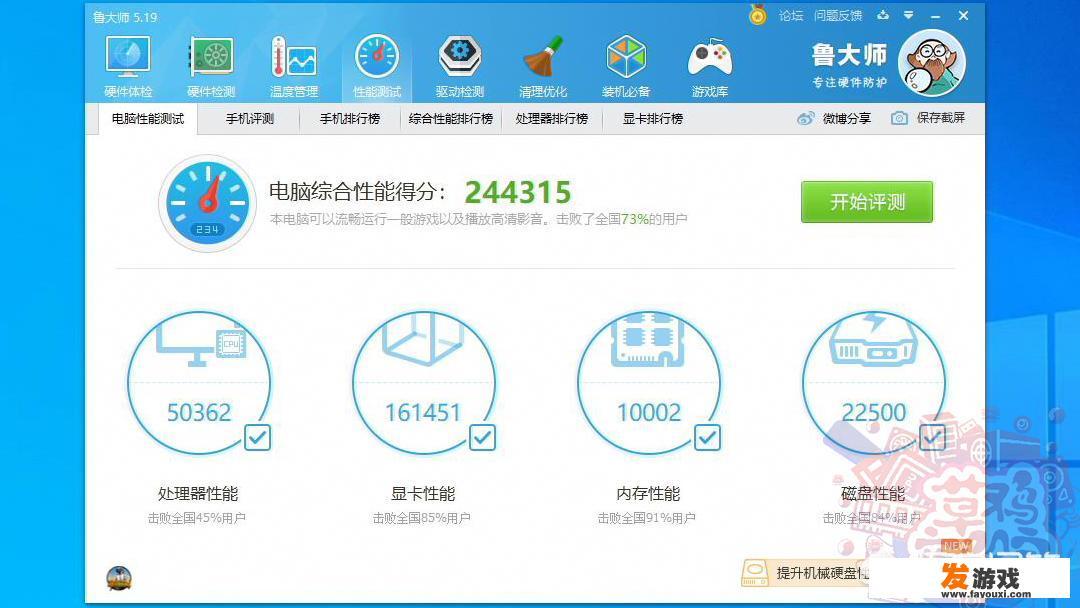Click the green 73% ranking text
Image resolution: width=1080 pixels, height=608 pixels.
click(634, 219)
